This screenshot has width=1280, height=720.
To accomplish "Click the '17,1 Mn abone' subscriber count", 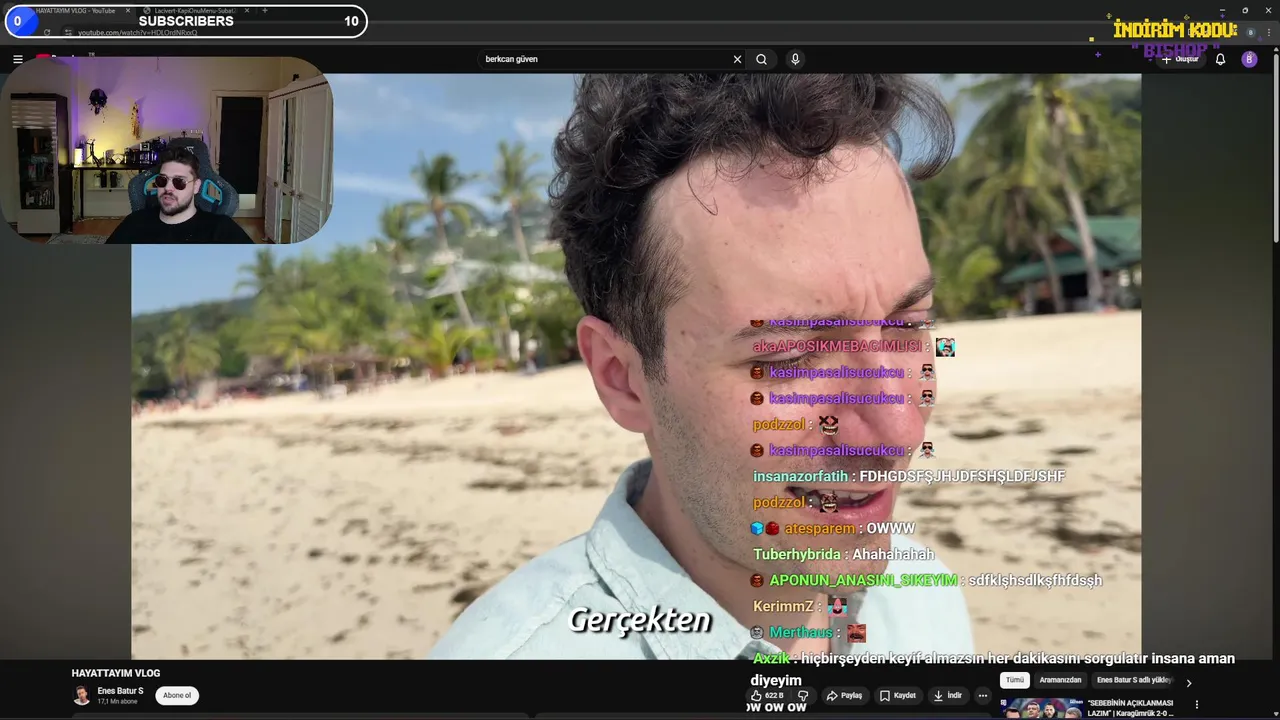I will pyautogui.click(x=117, y=702).
